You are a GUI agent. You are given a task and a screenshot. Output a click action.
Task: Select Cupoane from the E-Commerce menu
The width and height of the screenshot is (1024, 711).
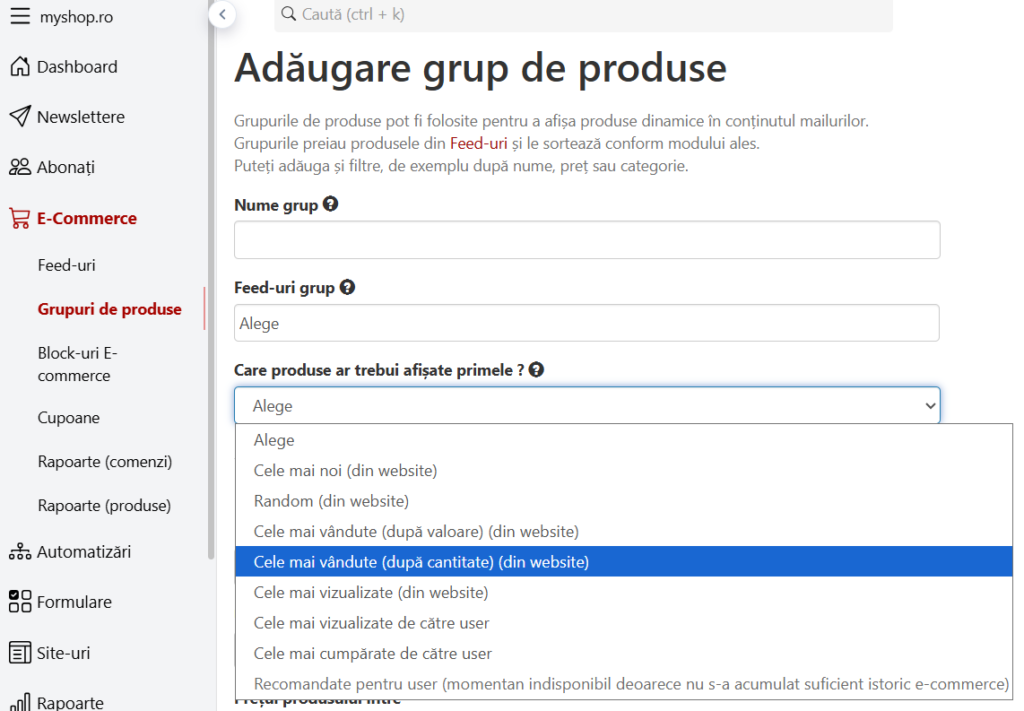tap(69, 417)
